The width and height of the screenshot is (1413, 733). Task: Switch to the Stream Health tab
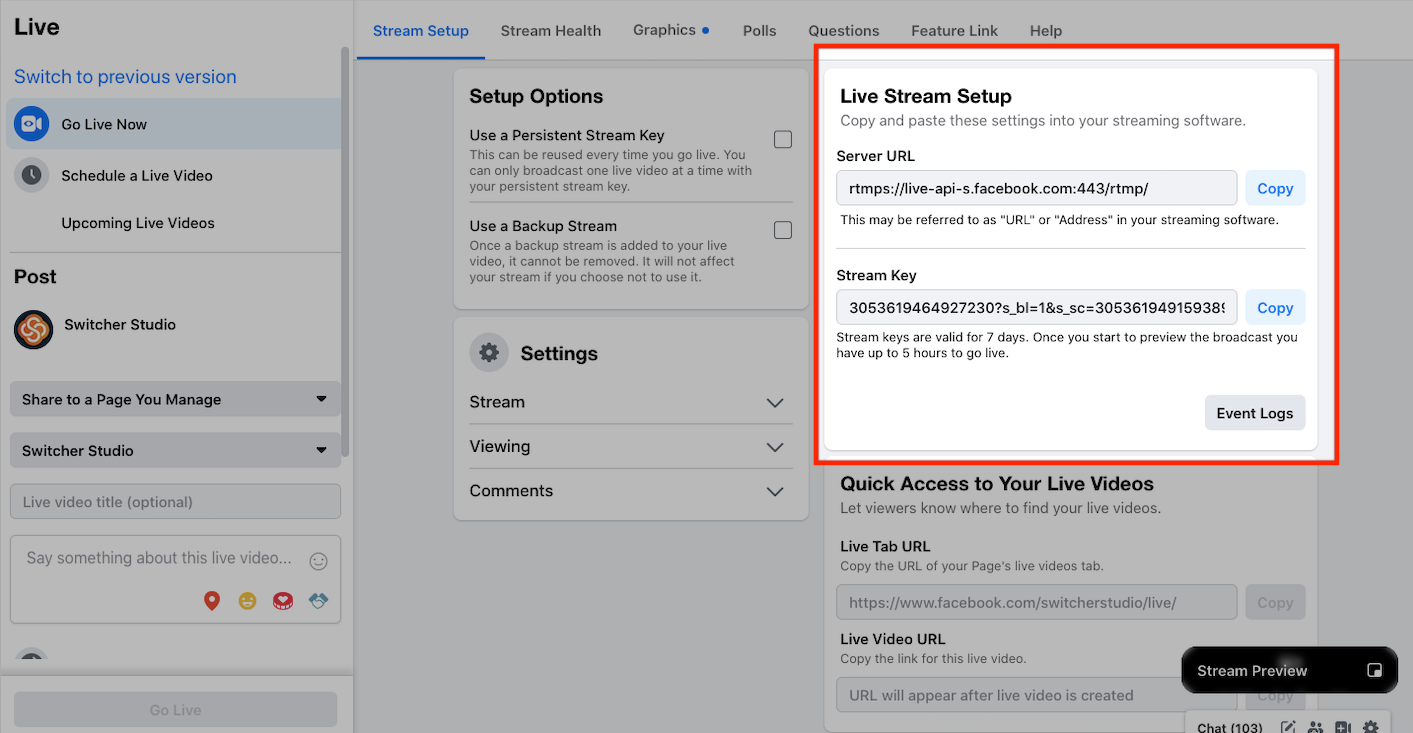[551, 30]
